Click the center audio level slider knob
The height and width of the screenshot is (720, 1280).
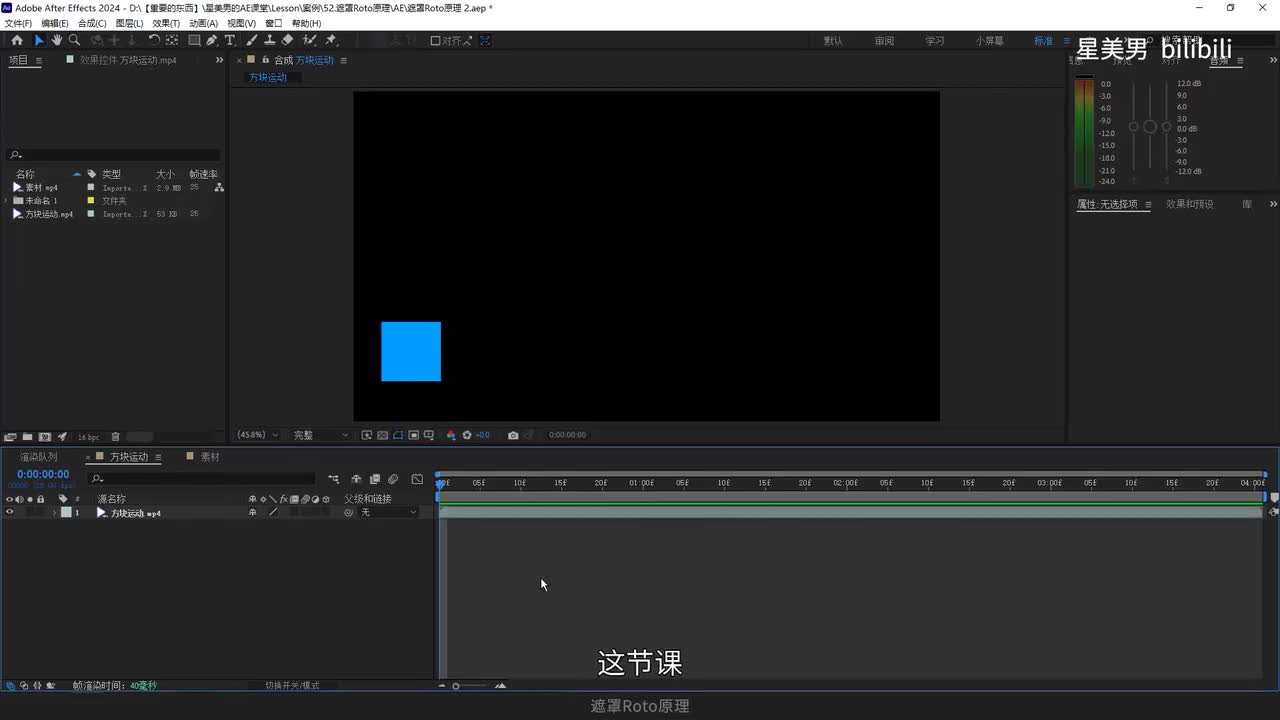(1150, 127)
